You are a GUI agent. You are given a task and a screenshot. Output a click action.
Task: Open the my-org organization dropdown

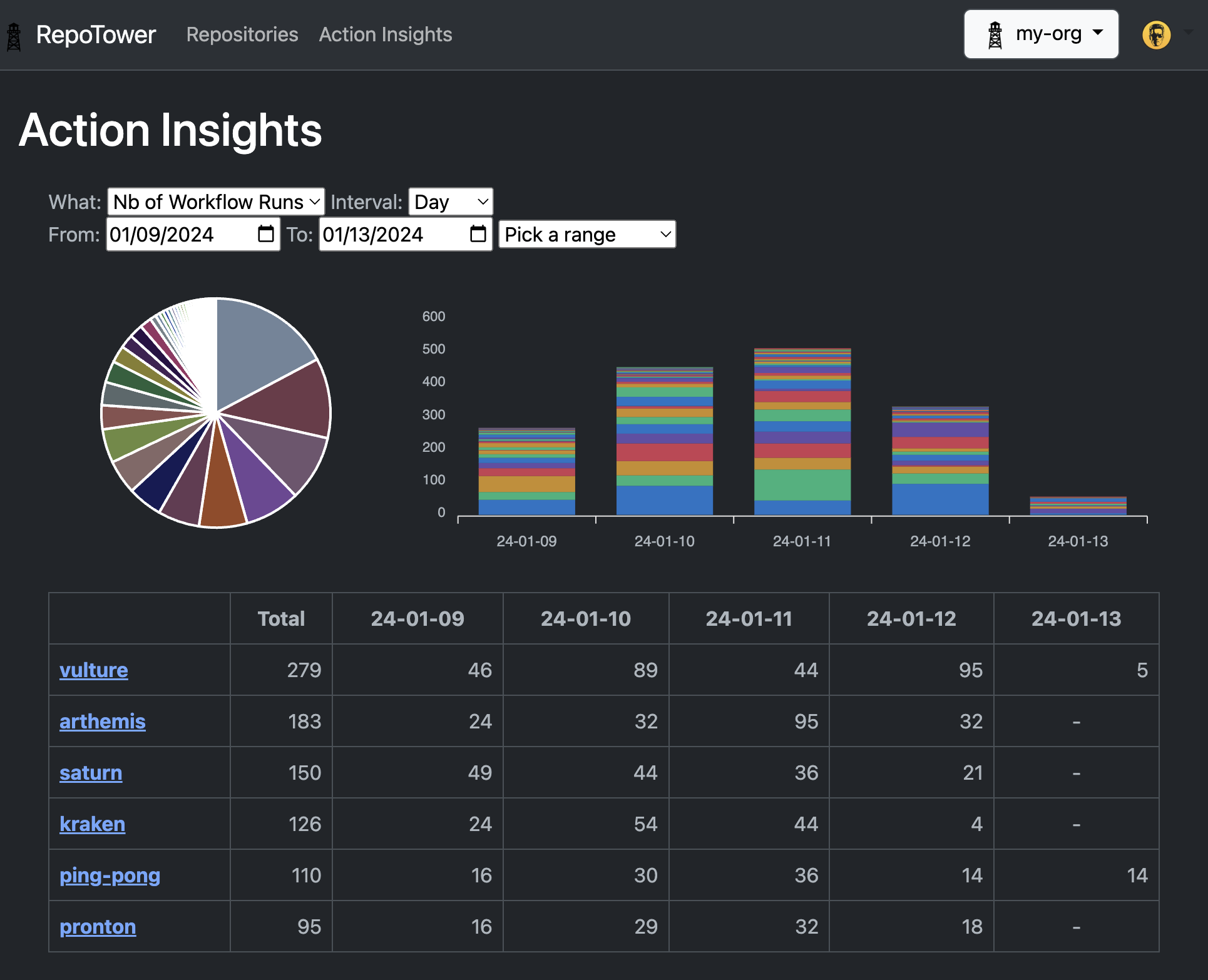pyautogui.click(x=1041, y=34)
